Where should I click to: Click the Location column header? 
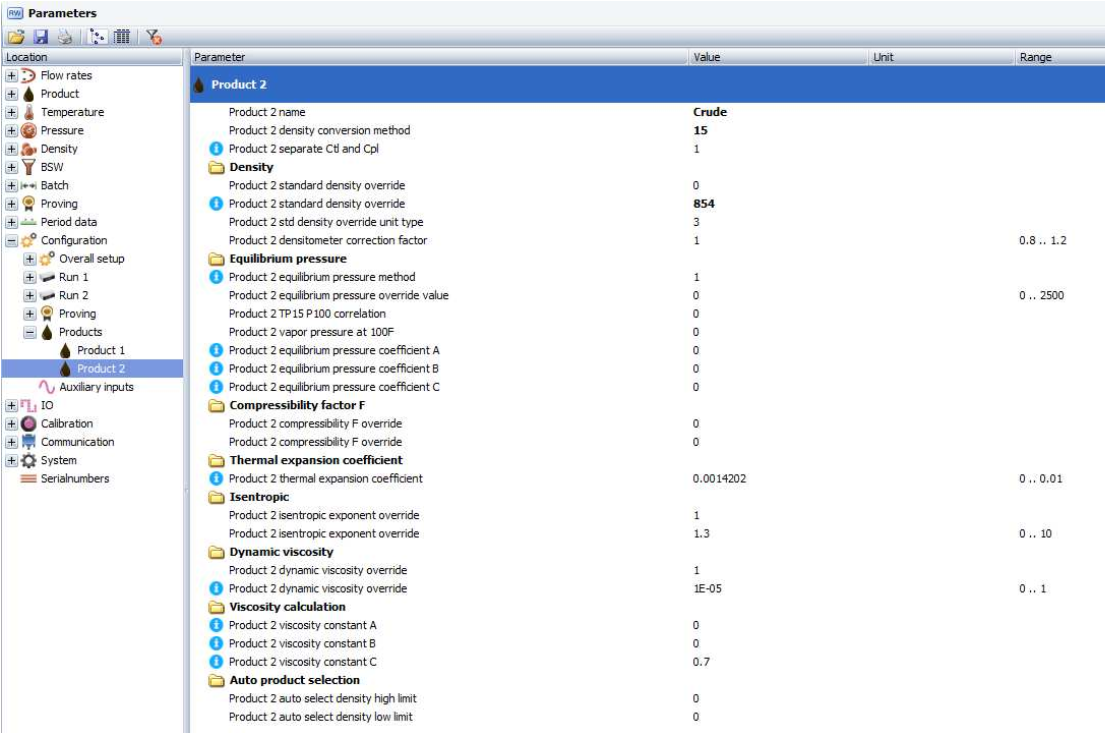click(x=93, y=57)
